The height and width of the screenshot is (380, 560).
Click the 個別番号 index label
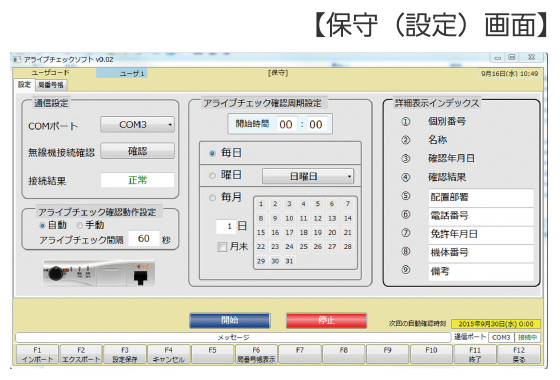coord(447,121)
